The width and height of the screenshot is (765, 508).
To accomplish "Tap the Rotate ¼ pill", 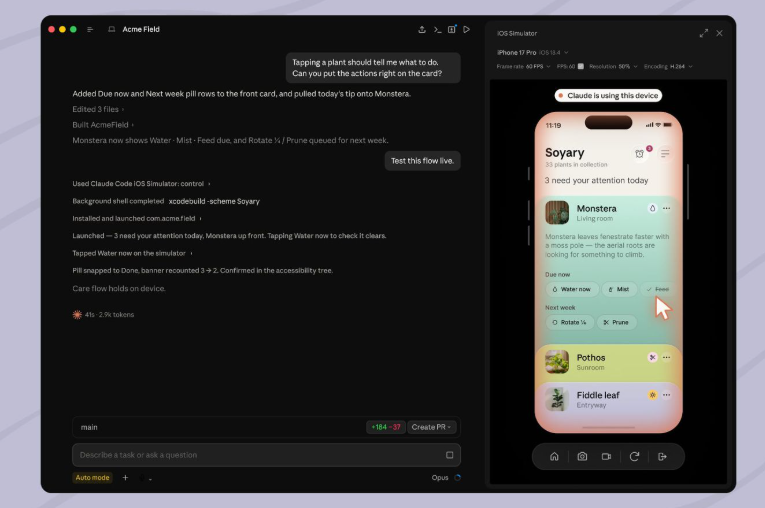I will (569, 322).
